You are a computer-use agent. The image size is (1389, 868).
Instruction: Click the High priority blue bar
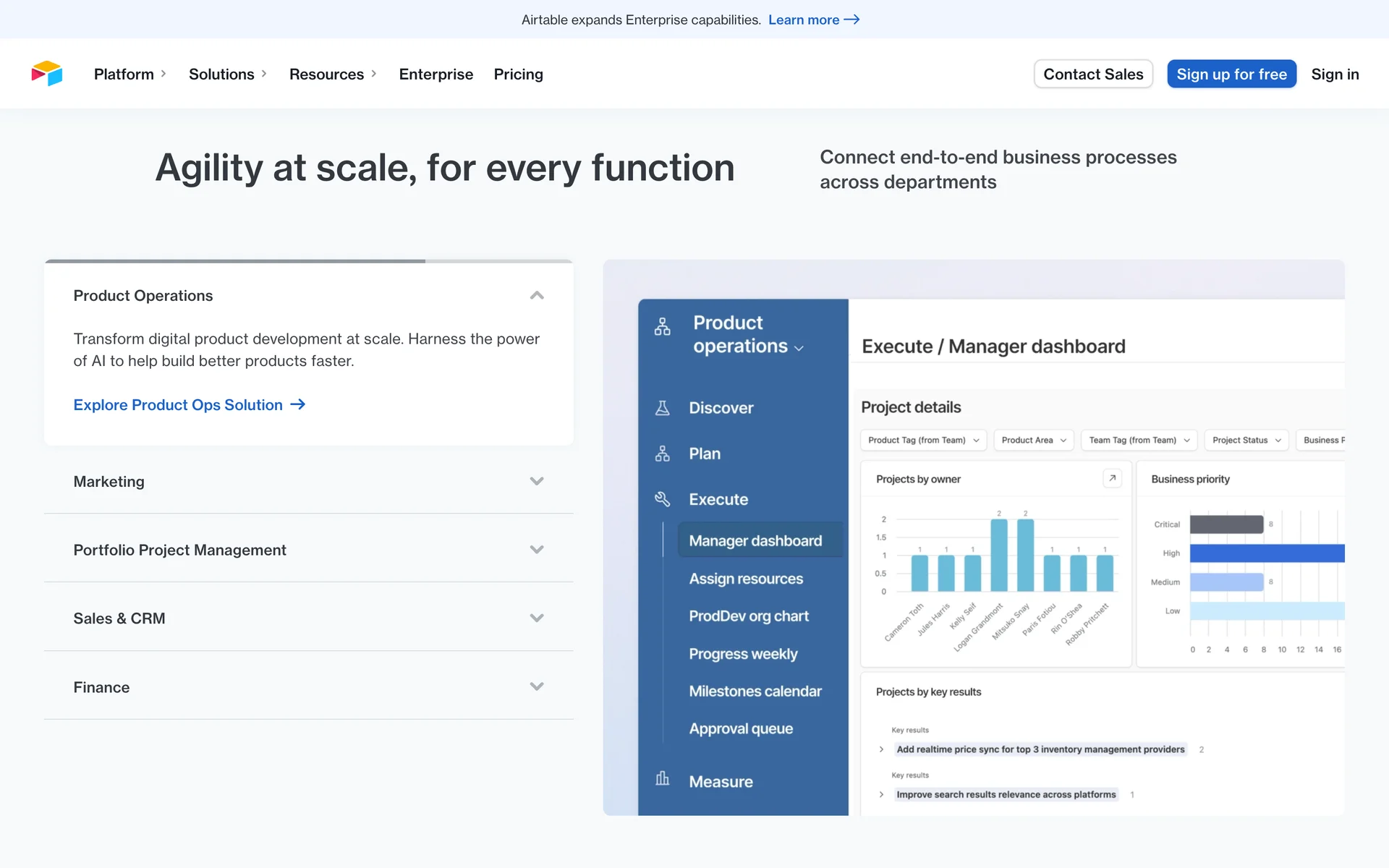coord(1266,553)
